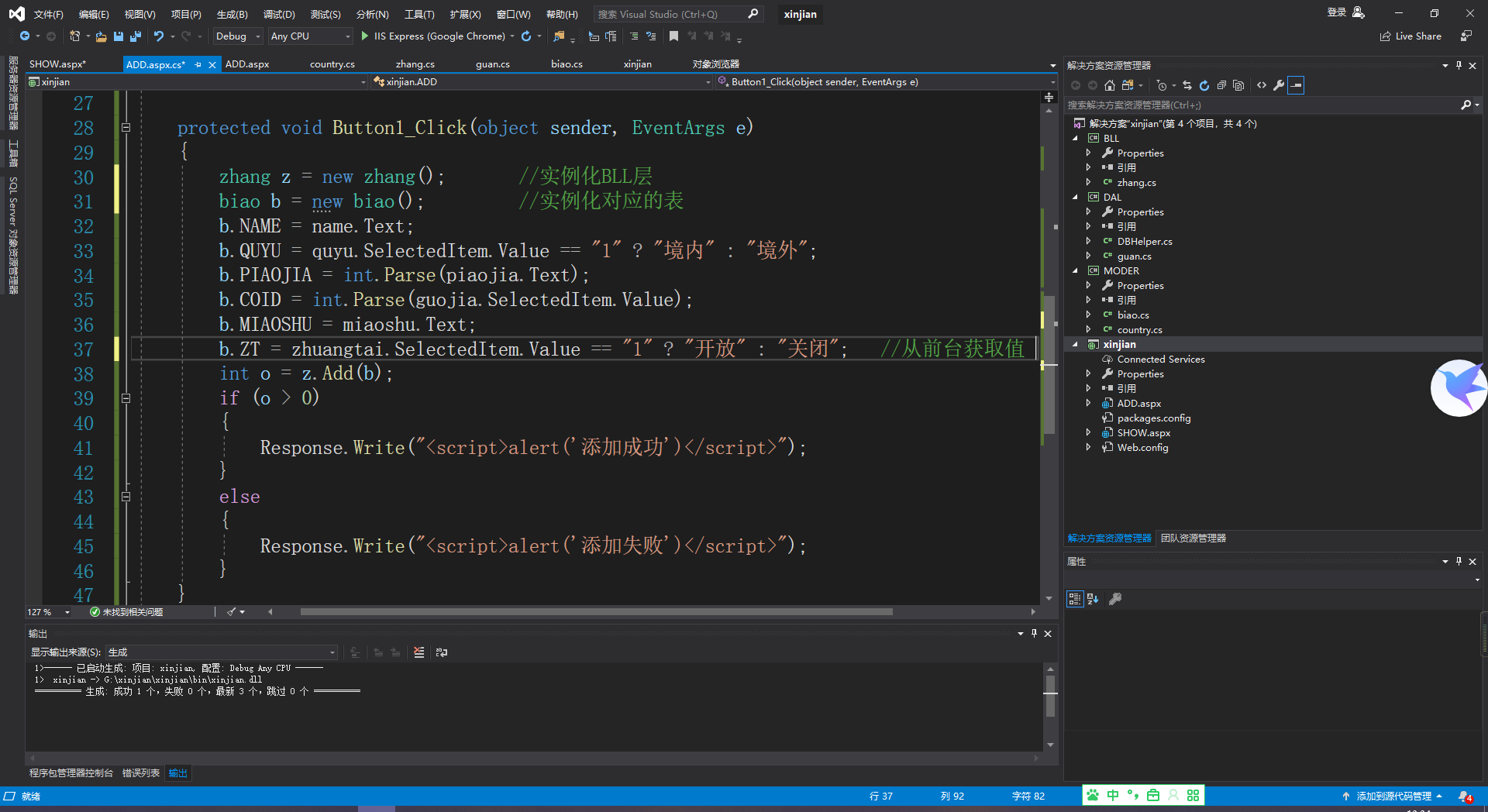
Task: Click the Live Share button
Action: (1410, 36)
